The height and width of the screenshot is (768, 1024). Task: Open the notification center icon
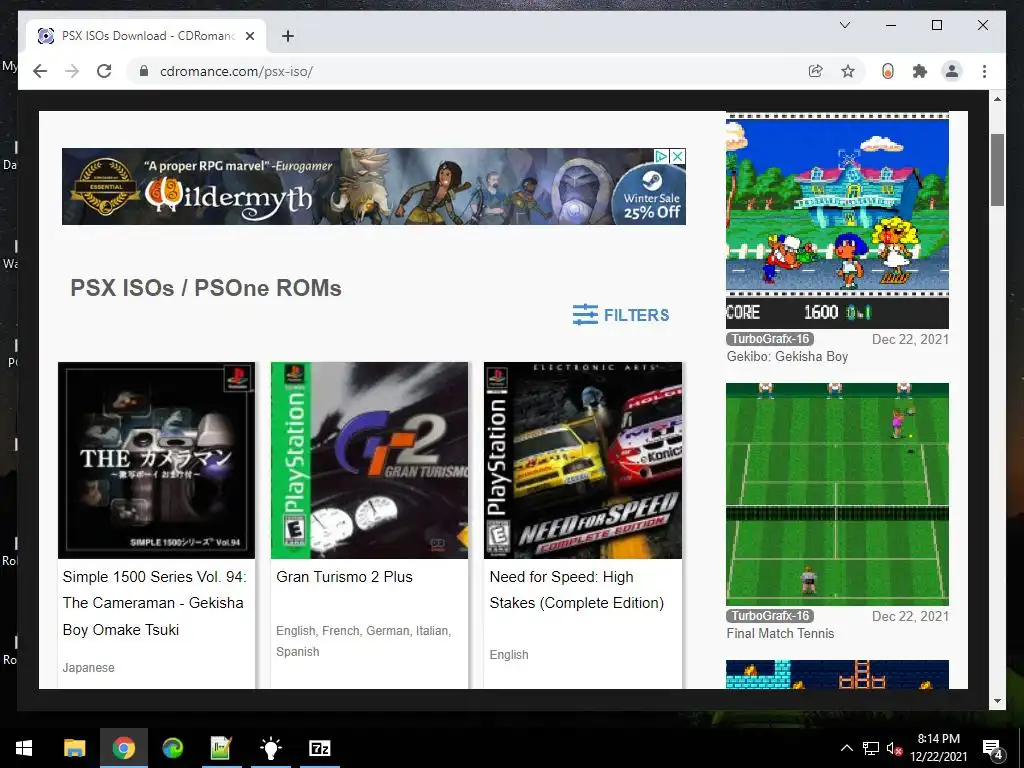[x=993, y=749]
